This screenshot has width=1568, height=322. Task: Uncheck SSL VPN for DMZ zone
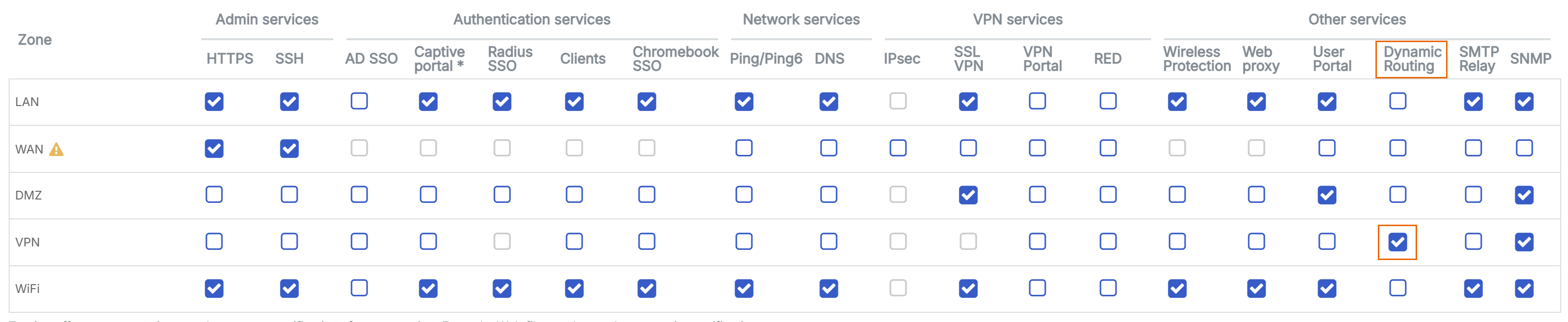tap(968, 196)
